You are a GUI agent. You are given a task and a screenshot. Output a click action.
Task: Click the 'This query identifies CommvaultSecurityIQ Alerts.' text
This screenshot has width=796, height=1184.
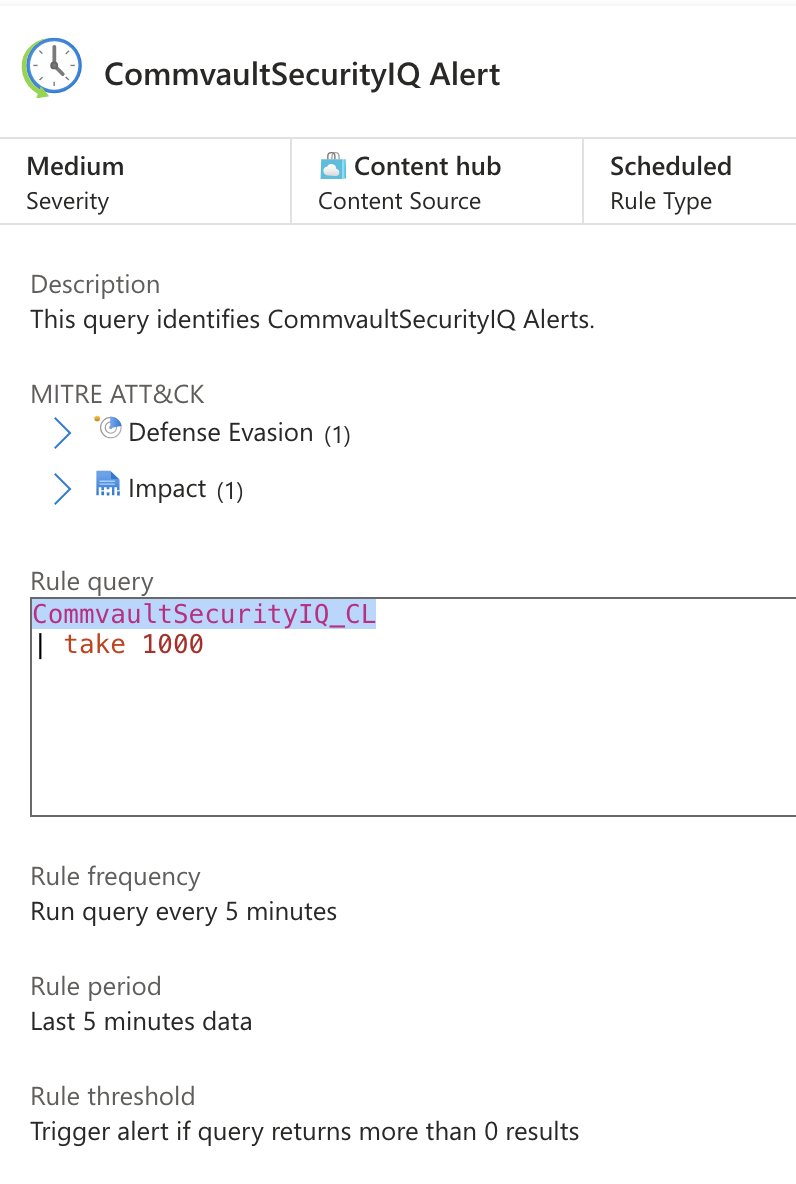313,320
